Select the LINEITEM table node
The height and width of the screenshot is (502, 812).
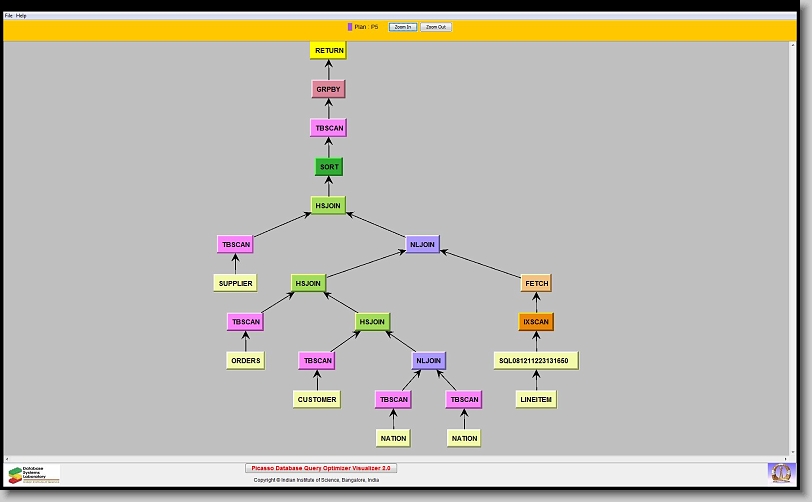pyautogui.click(x=536, y=399)
